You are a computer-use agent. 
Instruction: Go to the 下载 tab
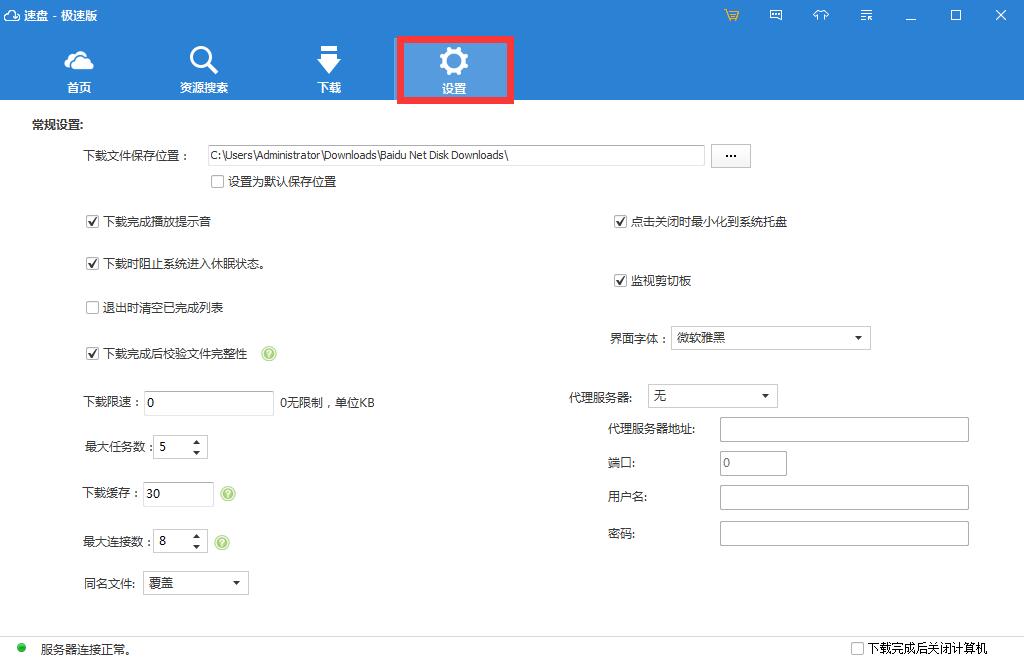329,70
